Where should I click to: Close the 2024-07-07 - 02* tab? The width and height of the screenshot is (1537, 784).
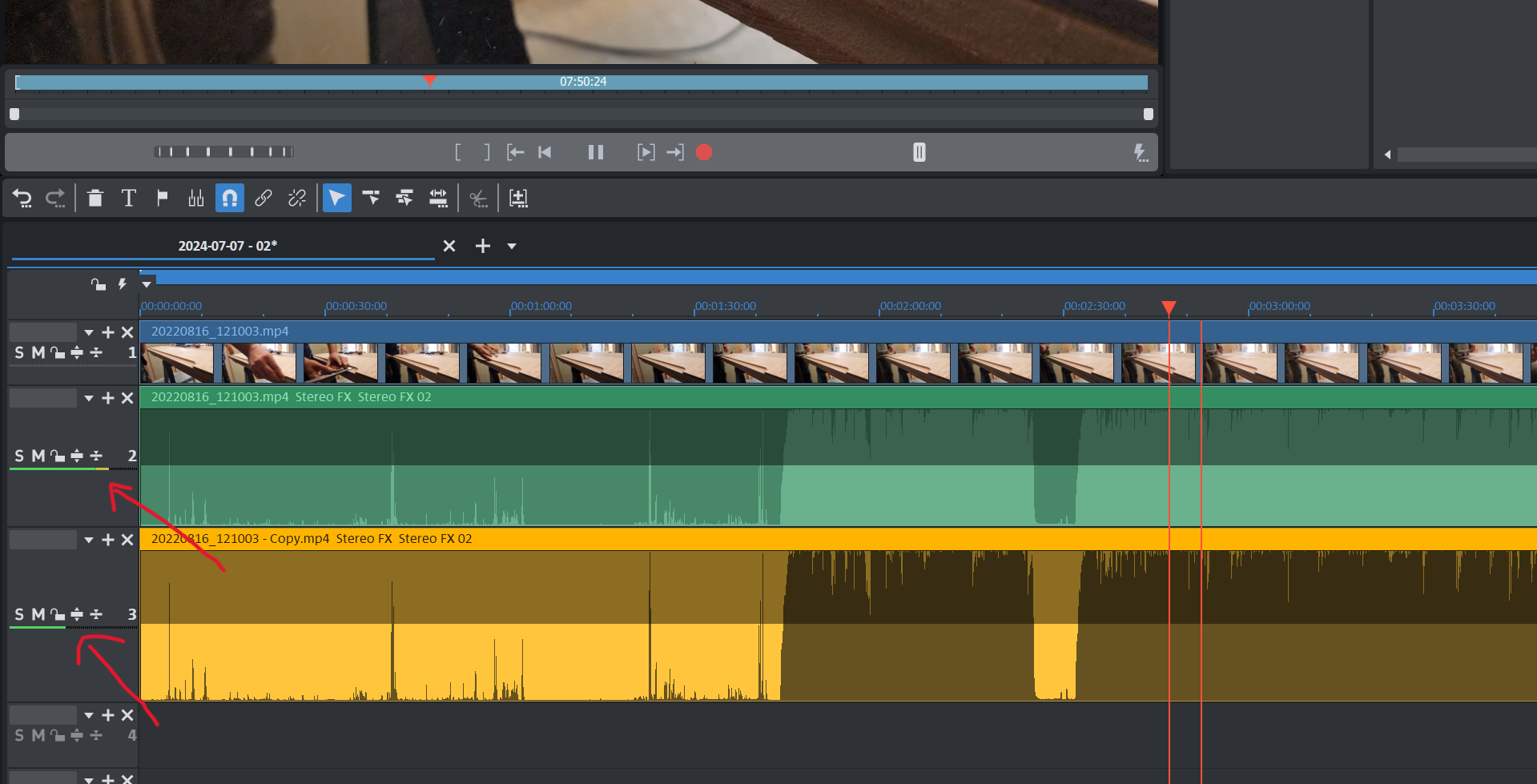[x=449, y=246]
